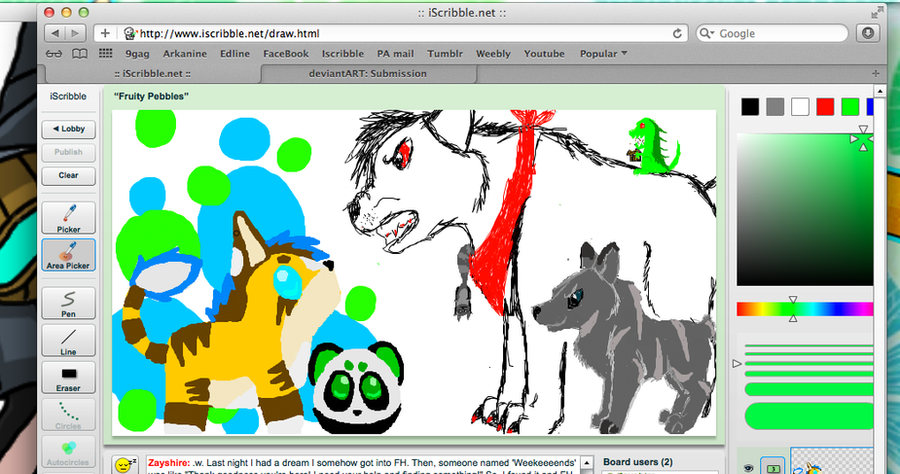
Task: Select the Autocircles tool
Action: [68, 452]
